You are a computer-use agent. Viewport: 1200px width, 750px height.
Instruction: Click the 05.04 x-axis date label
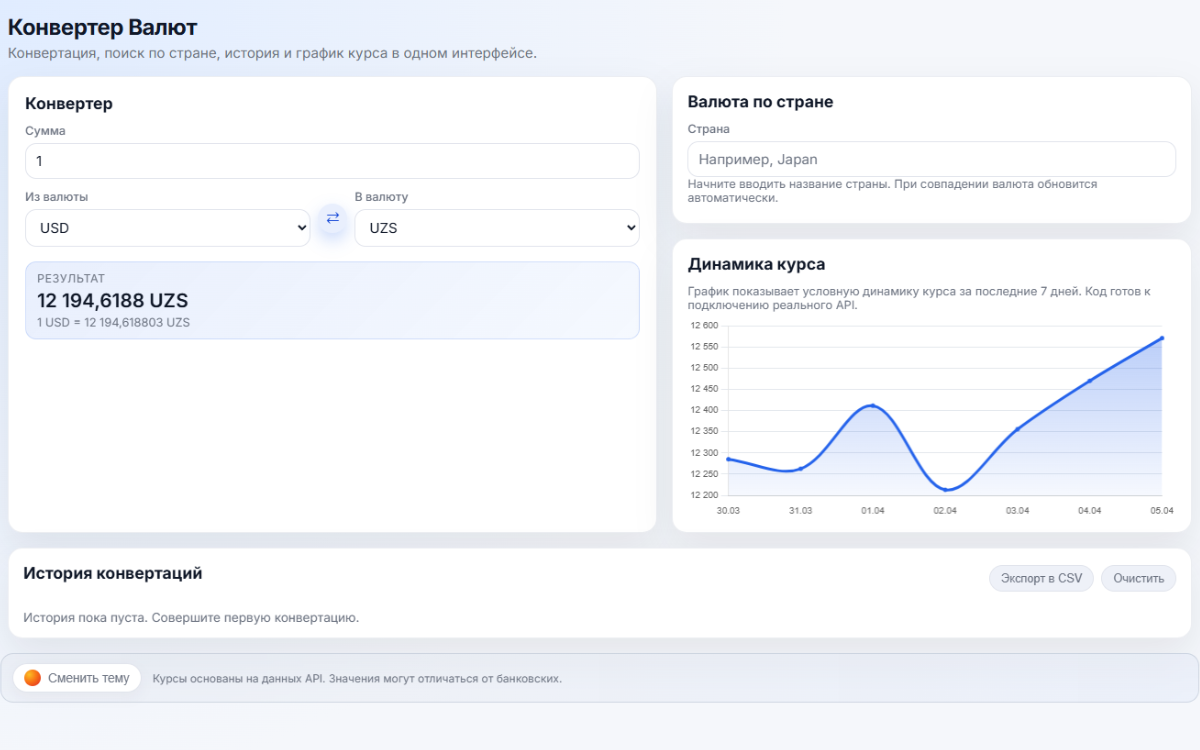pos(1161,510)
